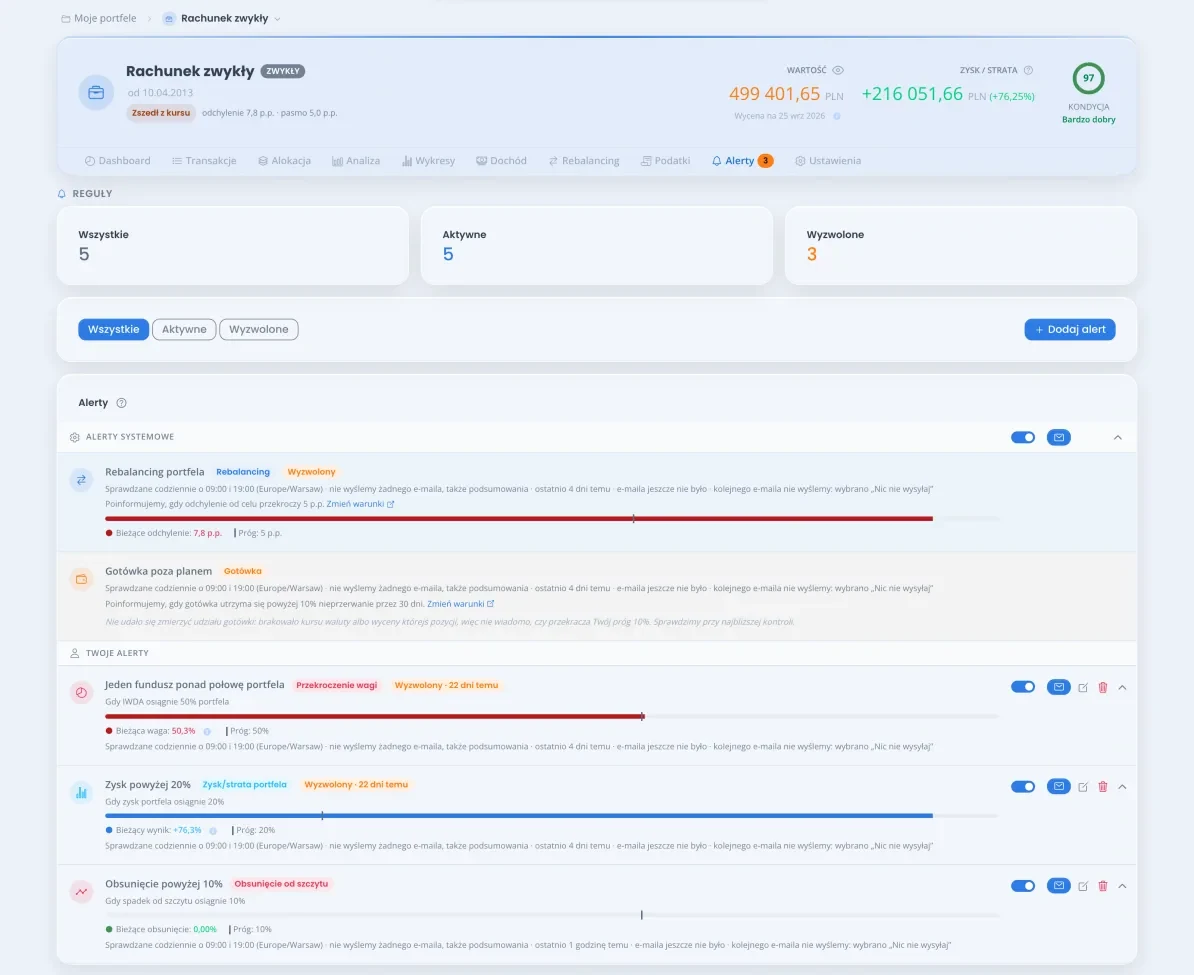
Task: Click the Dodaj alert button
Action: 1070,329
